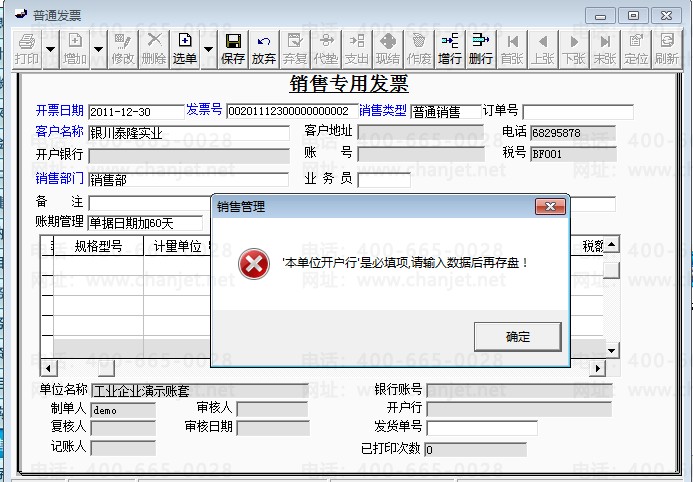Viewport: 693px width, 482px height.
Task: Click the table's vertical scrollbar down arrow
Action: (x=611, y=351)
